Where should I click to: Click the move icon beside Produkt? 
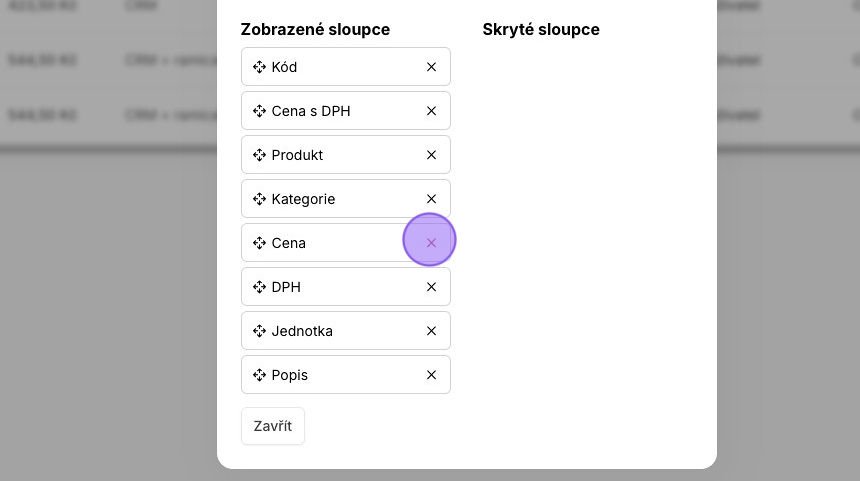(259, 155)
